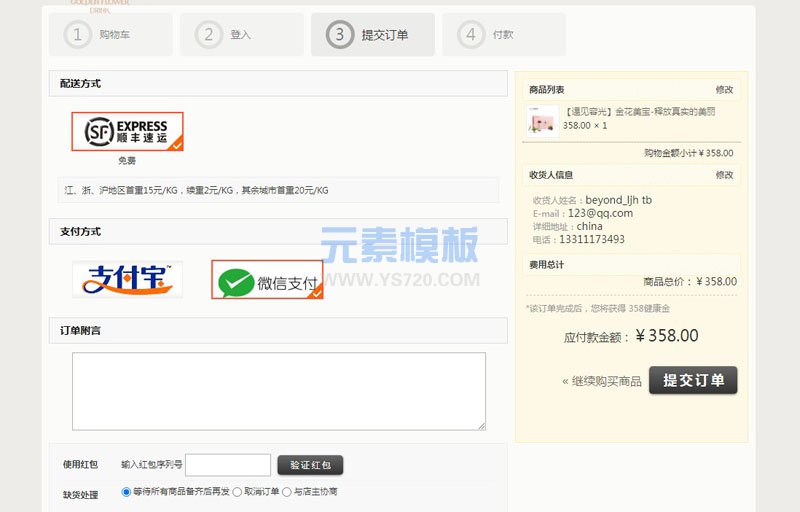The width and height of the screenshot is (800, 512).
Task: Click the email 123@qq.com
Action: coord(600,213)
